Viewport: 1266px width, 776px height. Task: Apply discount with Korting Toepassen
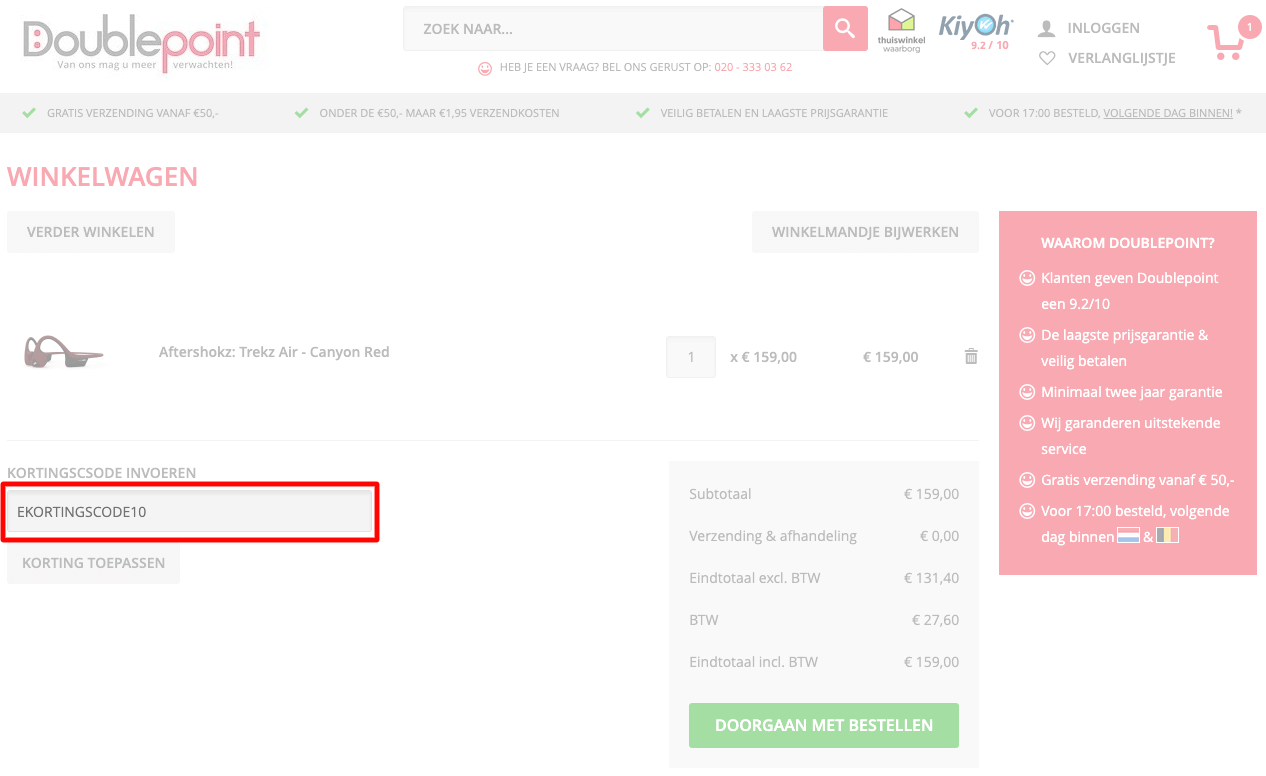pos(94,563)
